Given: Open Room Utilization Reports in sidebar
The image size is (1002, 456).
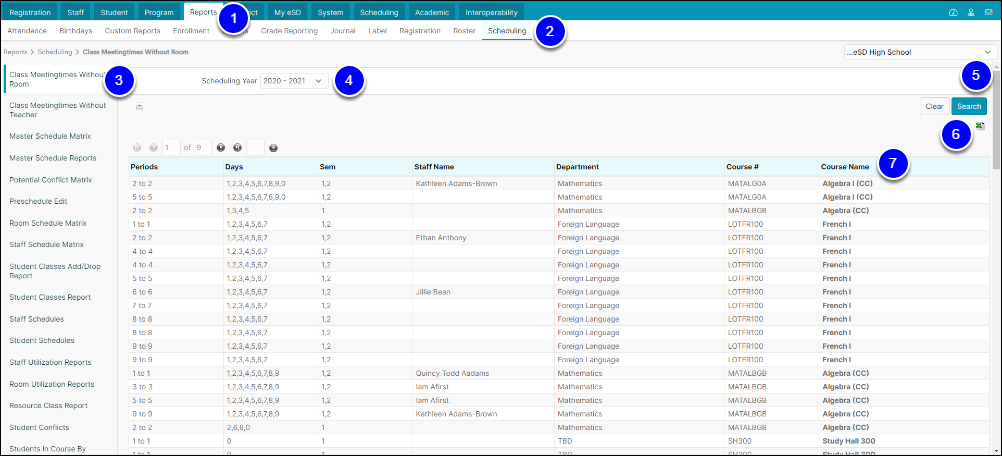Looking at the screenshot, I should coord(52,384).
